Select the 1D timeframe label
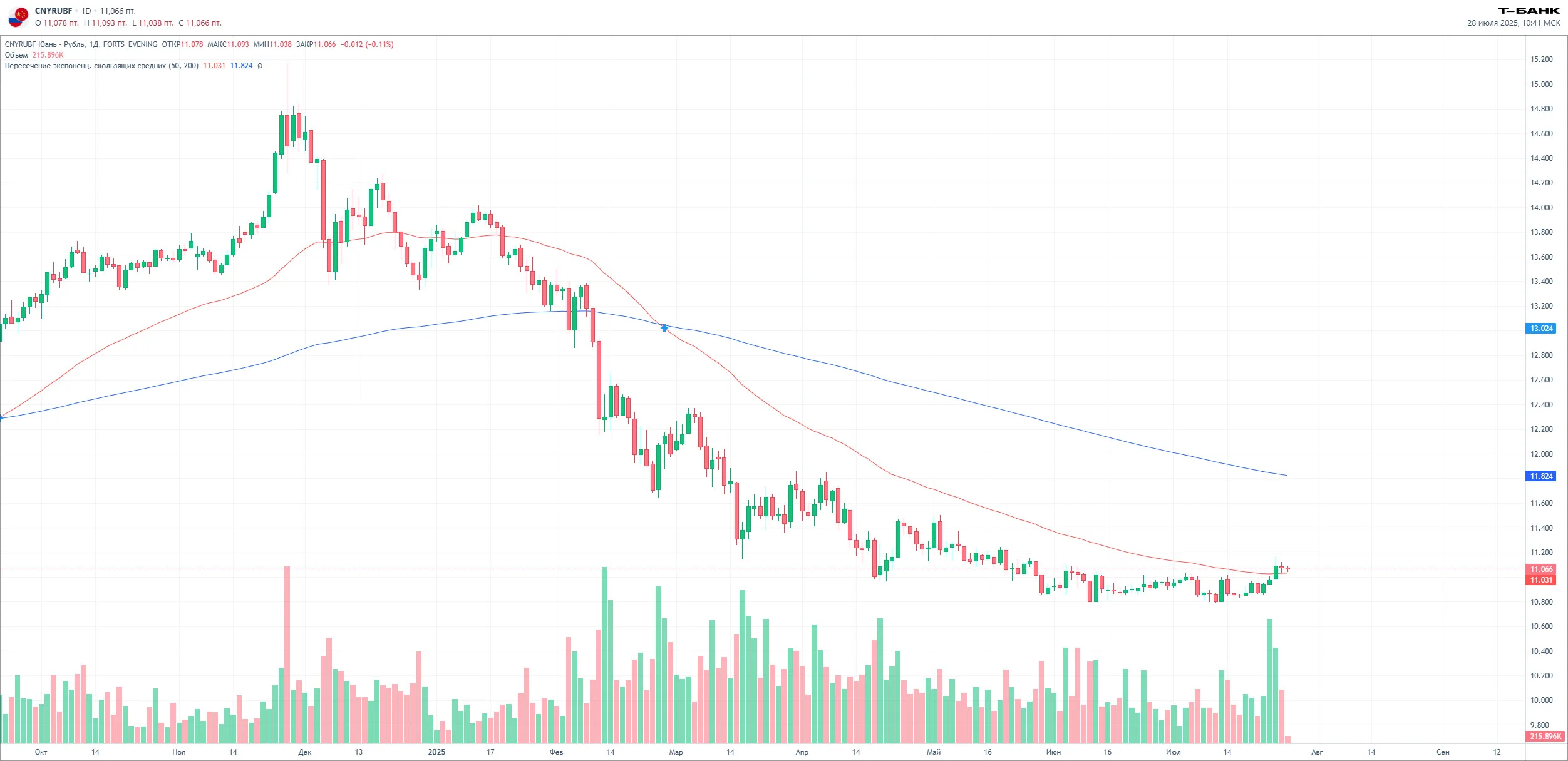This screenshot has width=1568, height=761. click(86, 11)
